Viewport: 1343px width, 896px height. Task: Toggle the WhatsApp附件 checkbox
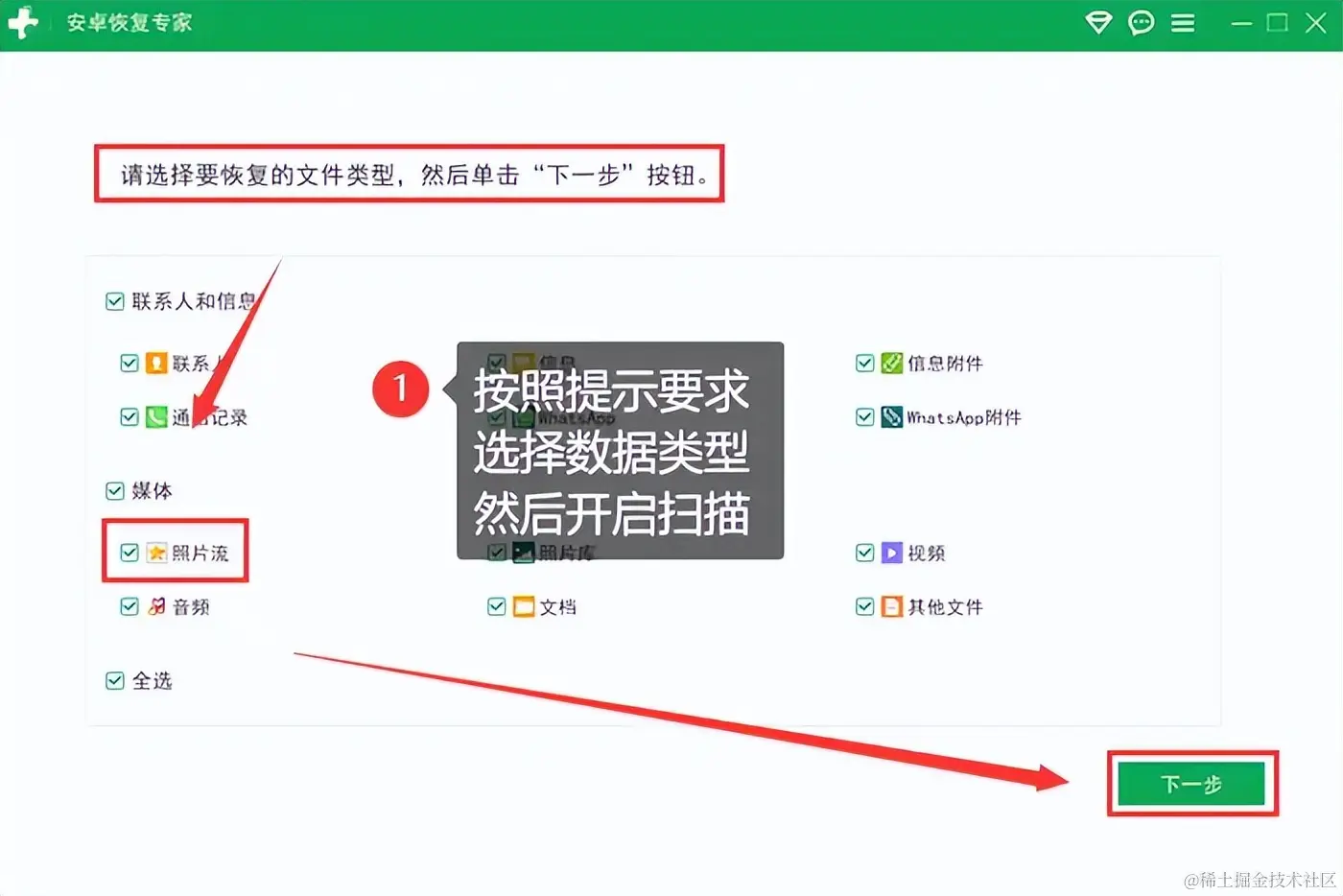[865, 417]
